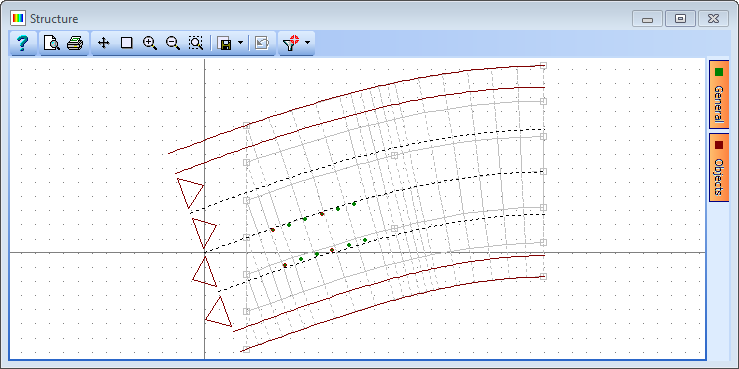Zoom out of the structure

point(173,43)
